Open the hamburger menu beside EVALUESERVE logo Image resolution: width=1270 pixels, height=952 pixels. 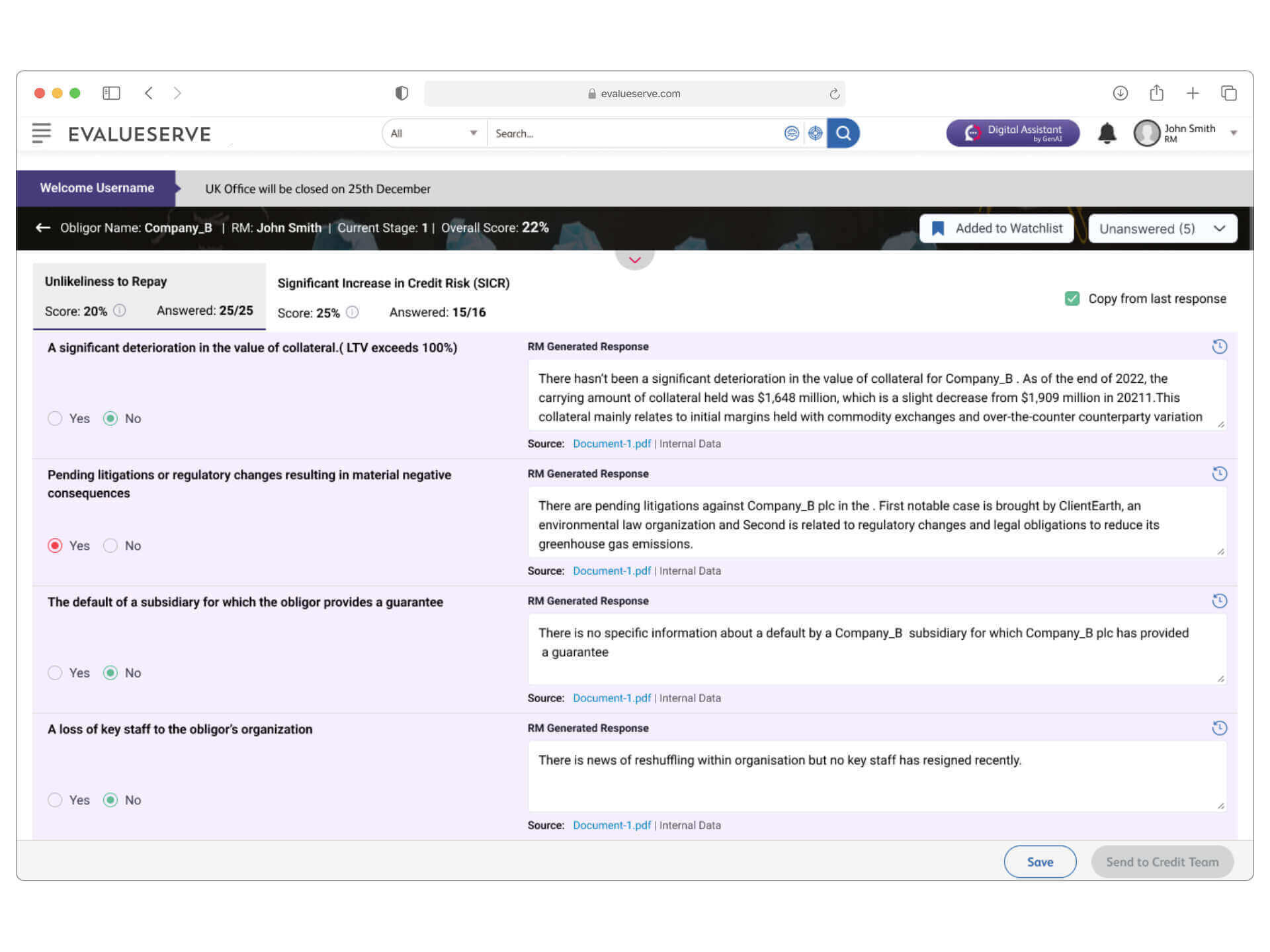click(41, 133)
